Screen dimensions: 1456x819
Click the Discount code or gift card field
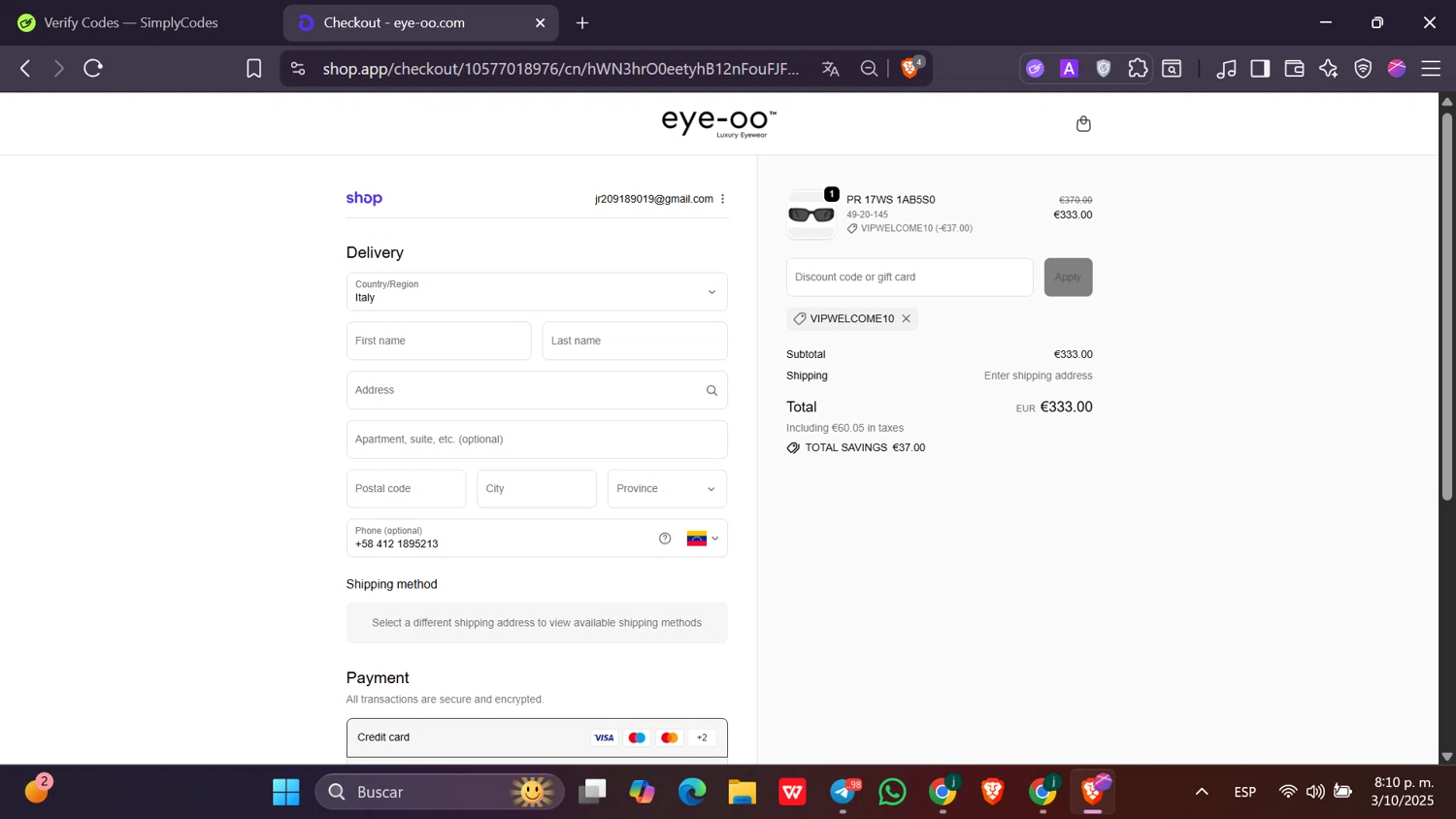pyautogui.click(x=910, y=278)
